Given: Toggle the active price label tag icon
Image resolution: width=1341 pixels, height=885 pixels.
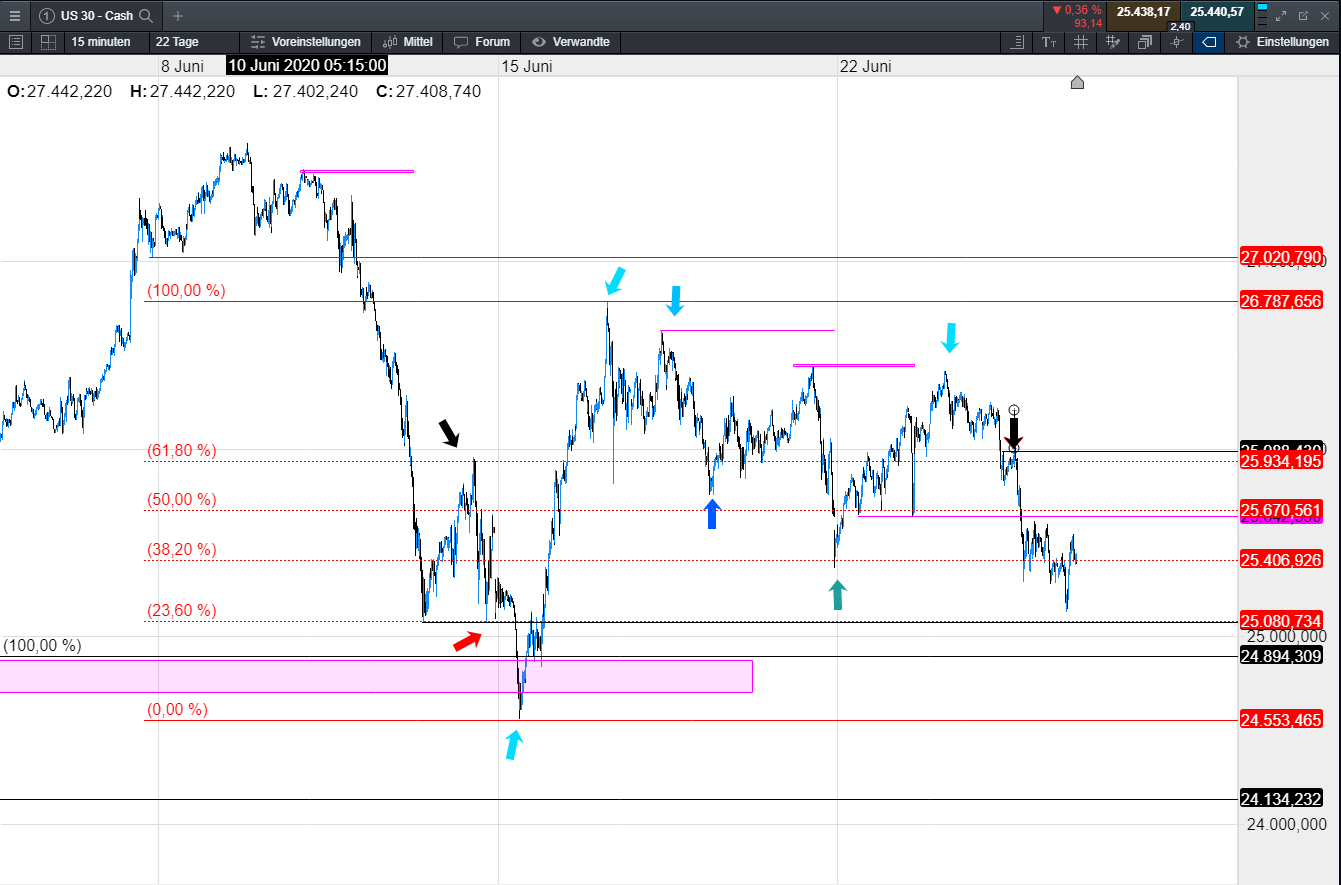Looking at the screenshot, I should 1209,42.
